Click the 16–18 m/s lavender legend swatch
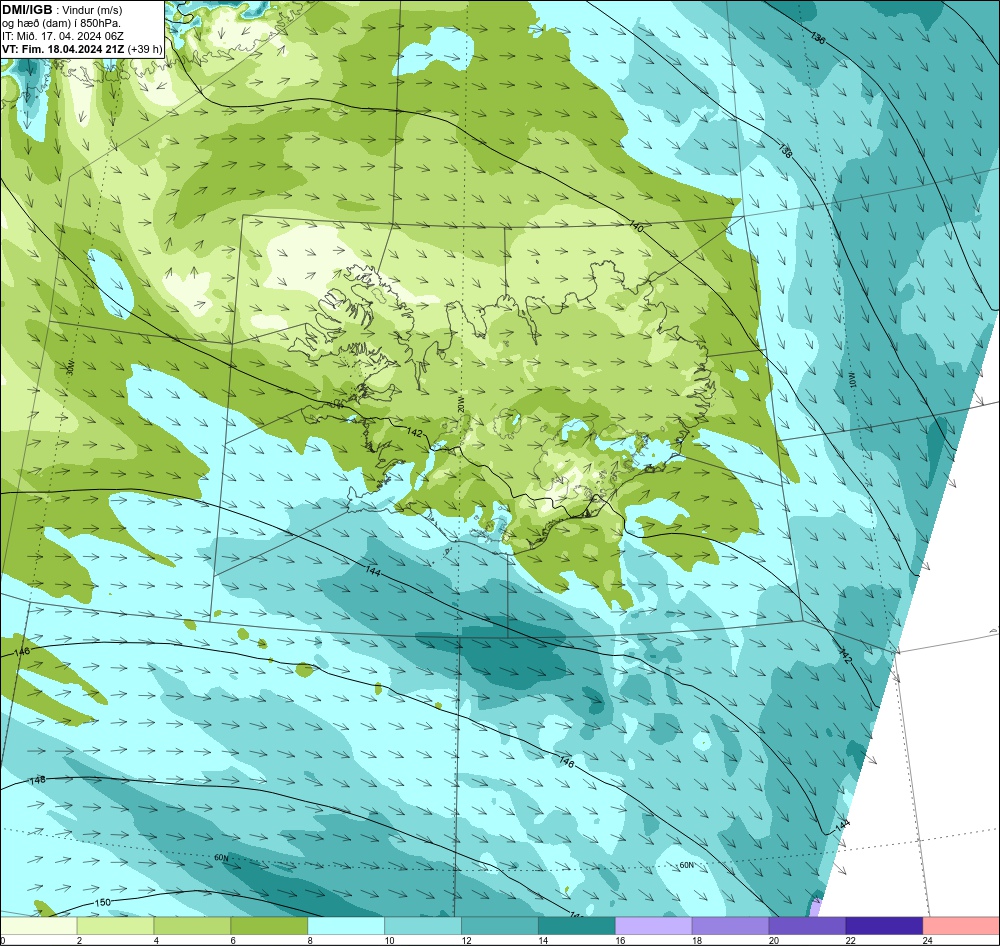The height and width of the screenshot is (946, 1000). [x=653, y=926]
